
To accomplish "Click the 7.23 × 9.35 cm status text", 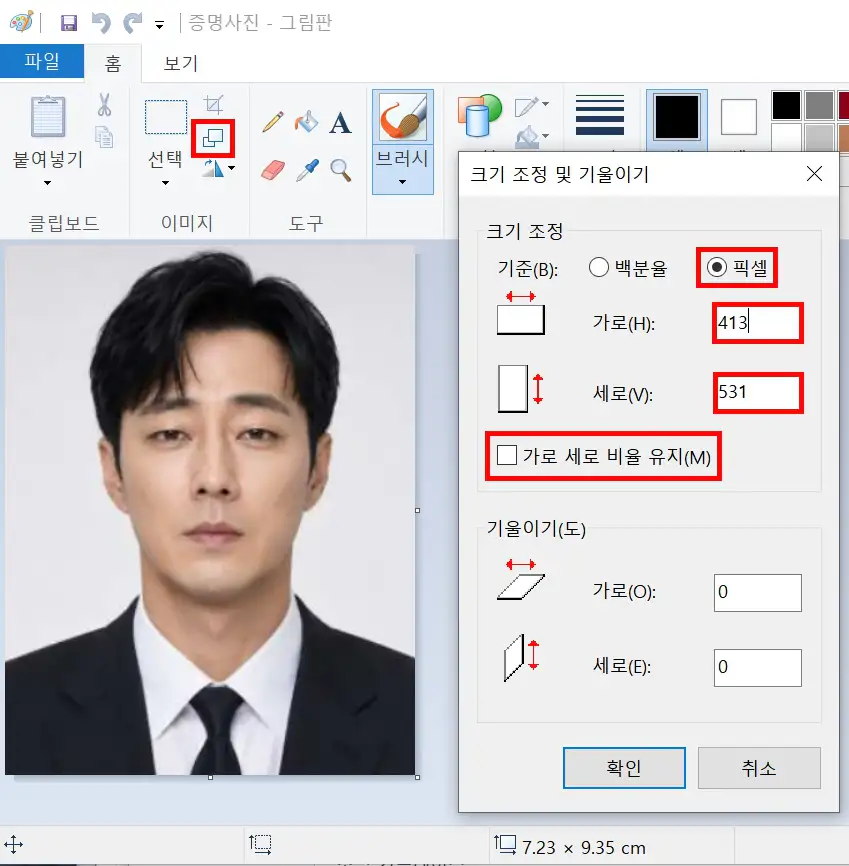I will pos(584,848).
